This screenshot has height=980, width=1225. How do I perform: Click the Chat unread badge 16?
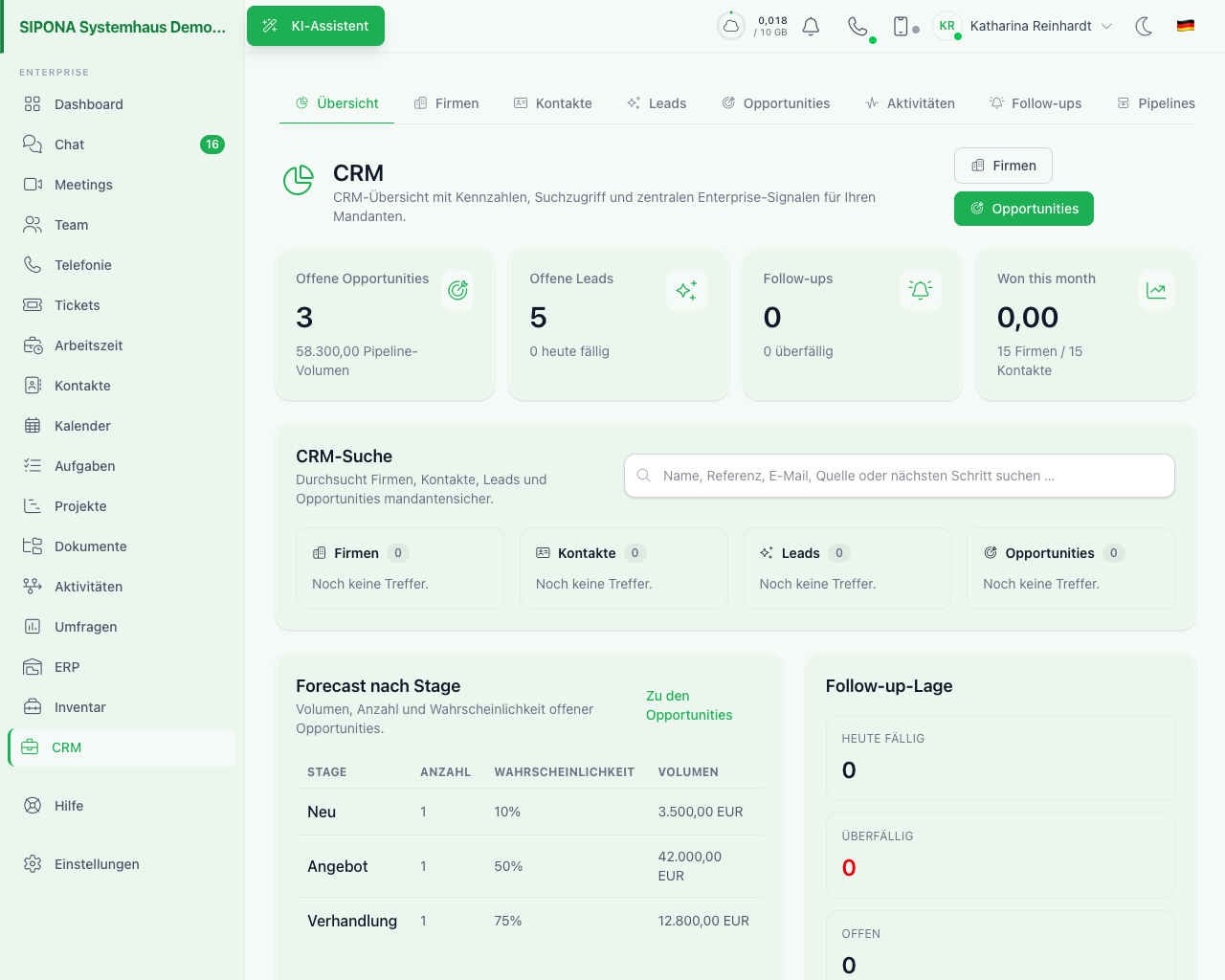(x=212, y=145)
